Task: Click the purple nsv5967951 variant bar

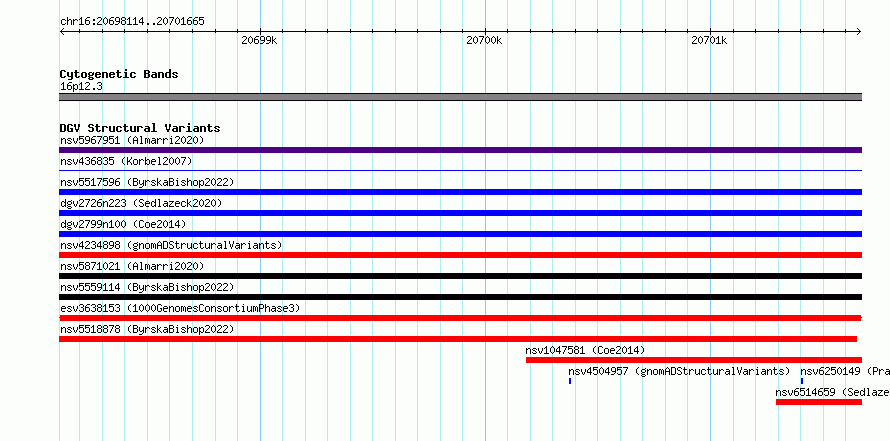Action: pyautogui.click(x=460, y=150)
